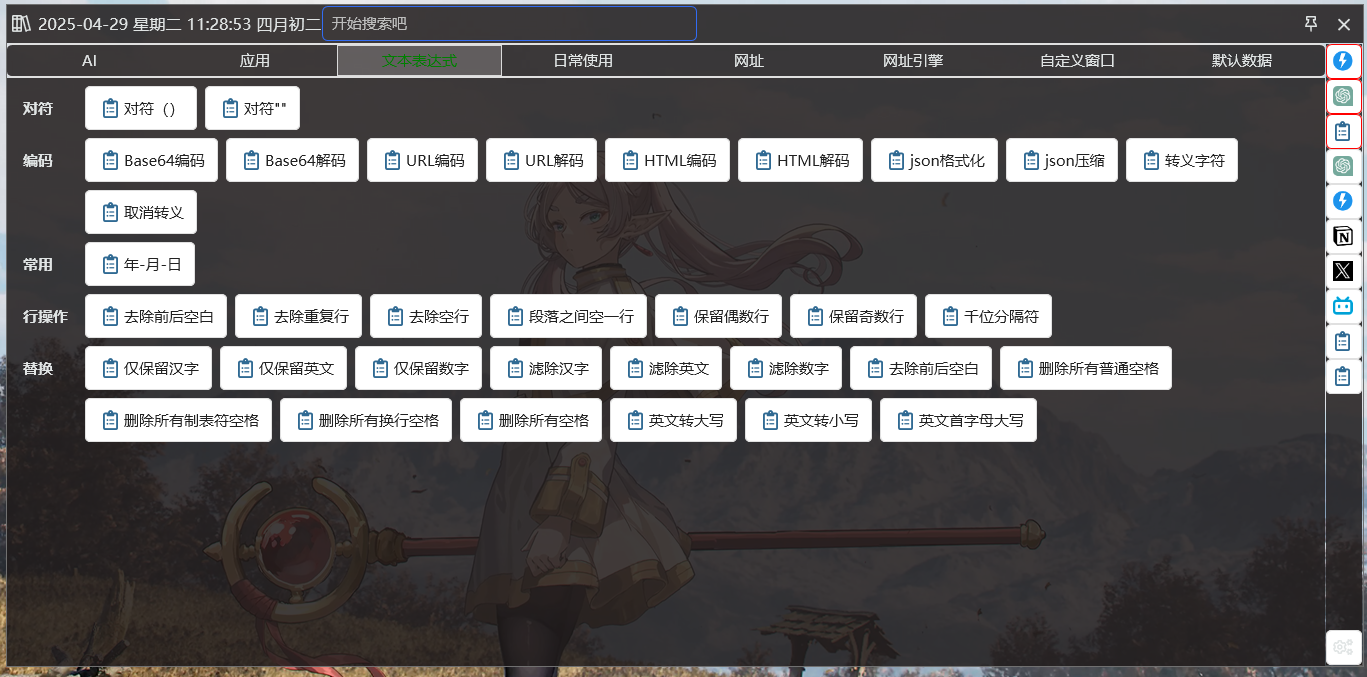Click the 转义字符 button
This screenshot has width=1367, height=677.
click(x=1182, y=160)
